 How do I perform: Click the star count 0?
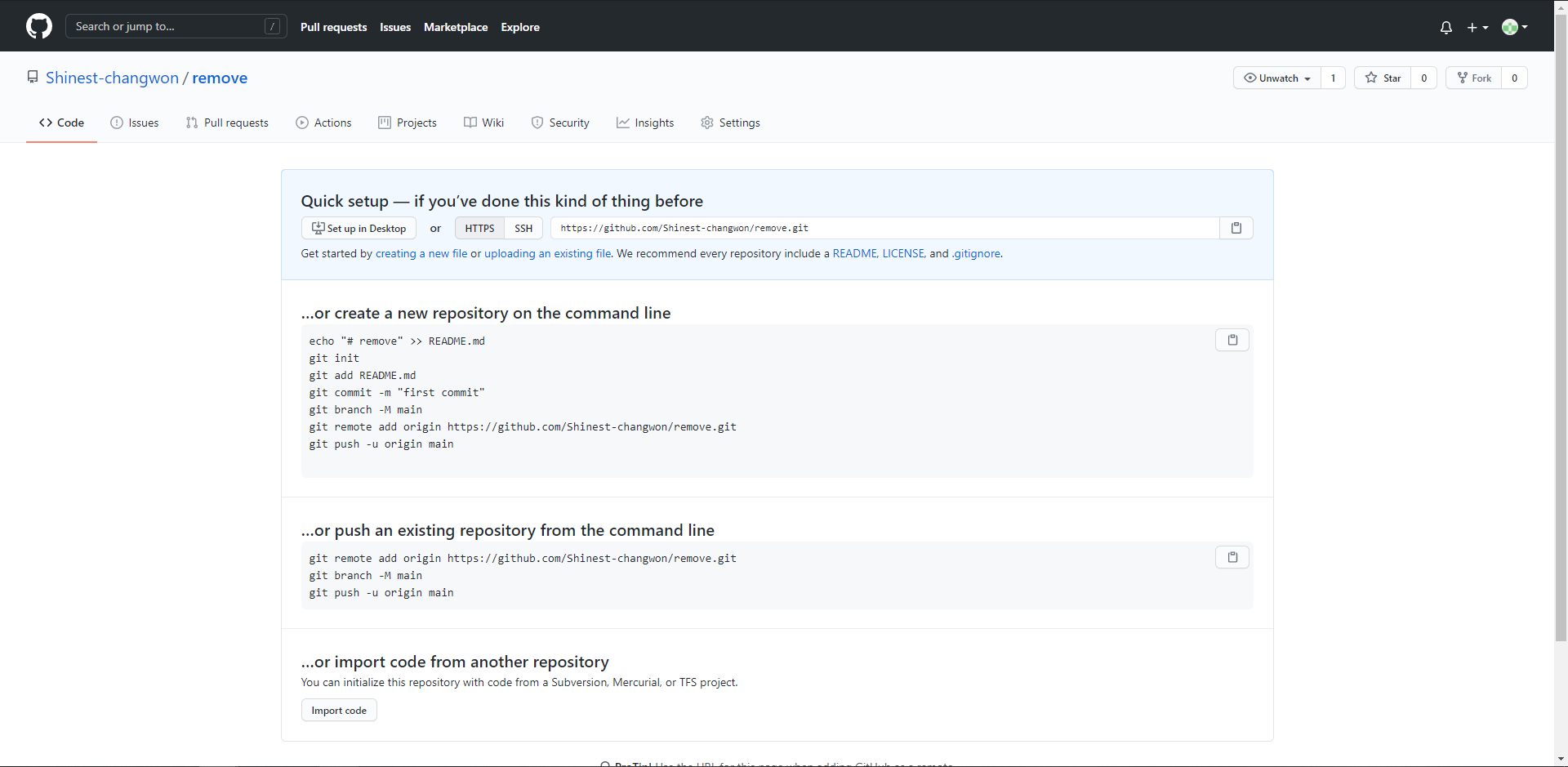pyautogui.click(x=1423, y=78)
